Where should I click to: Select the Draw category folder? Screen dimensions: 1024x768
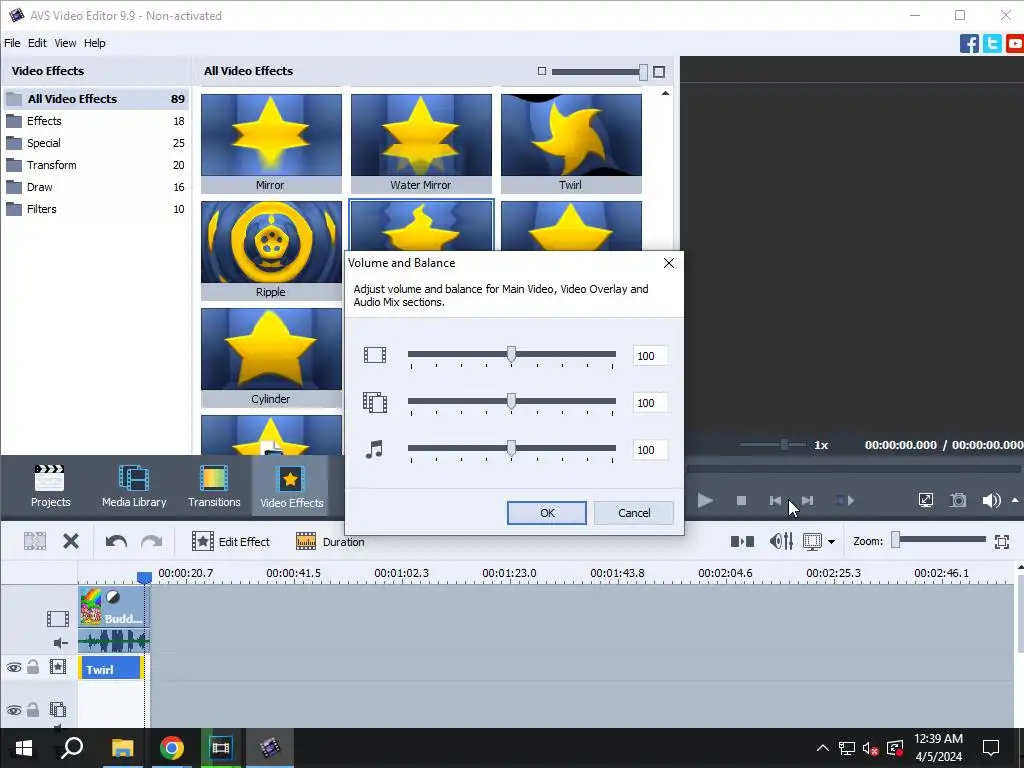point(96,187)
